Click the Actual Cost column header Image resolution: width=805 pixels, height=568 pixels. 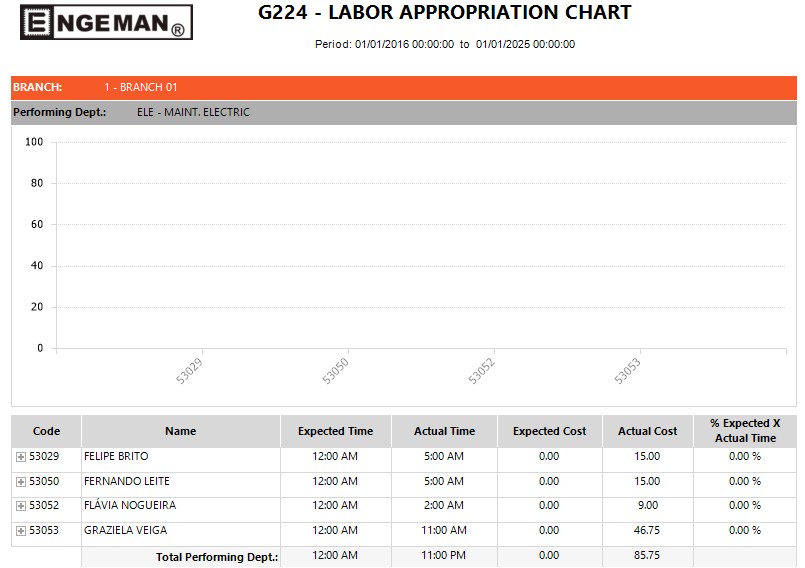click(x=647, y=432)
